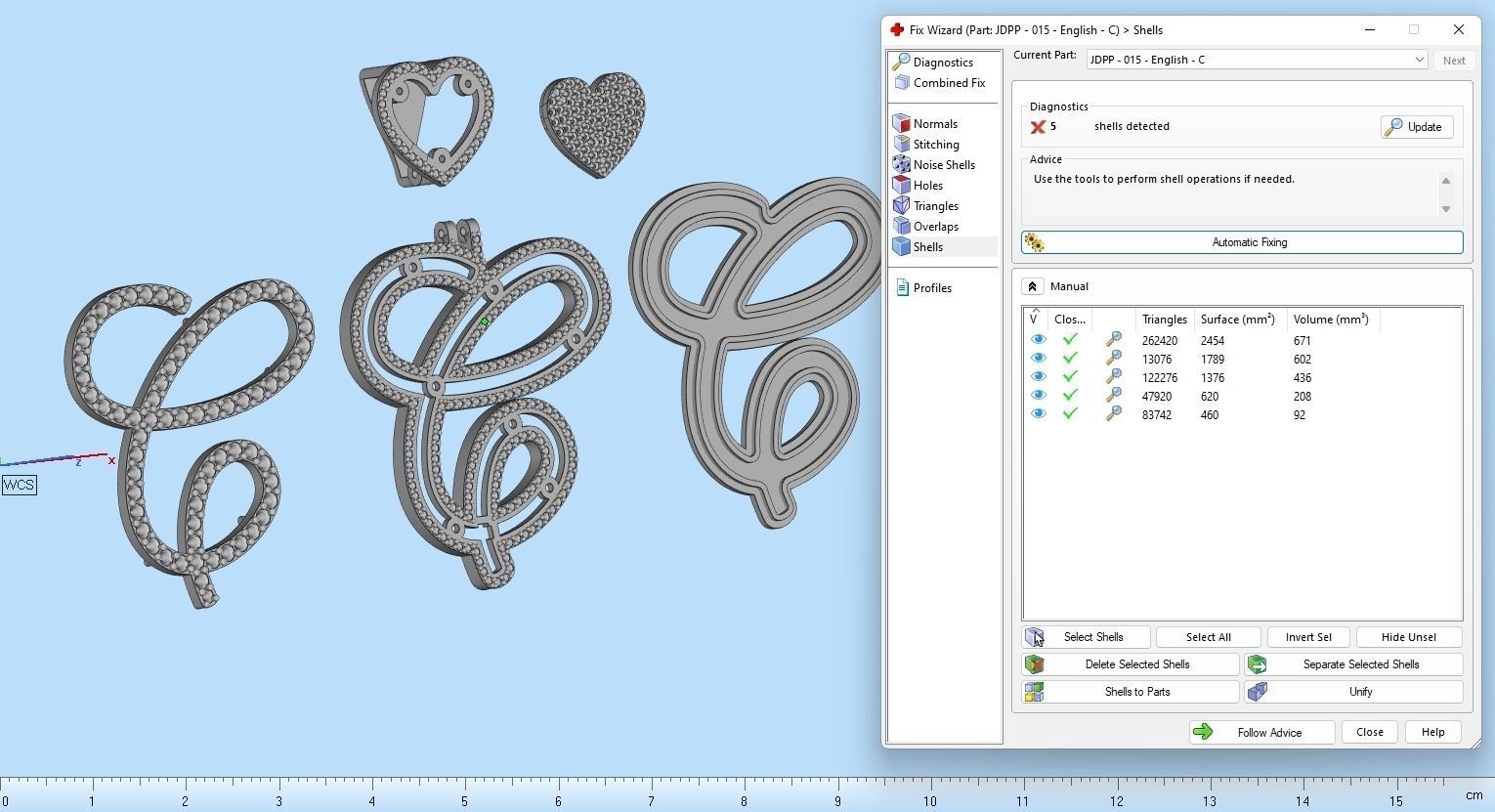Open the Diagnostics page in sidebar
Screen dimensions: 1495x812
tap(943, 62)
